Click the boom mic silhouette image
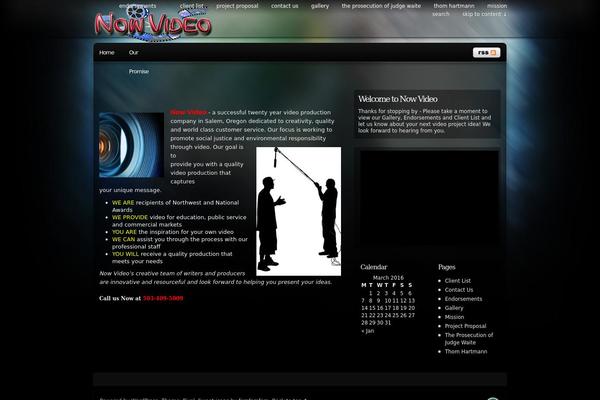 pos(298,211)
